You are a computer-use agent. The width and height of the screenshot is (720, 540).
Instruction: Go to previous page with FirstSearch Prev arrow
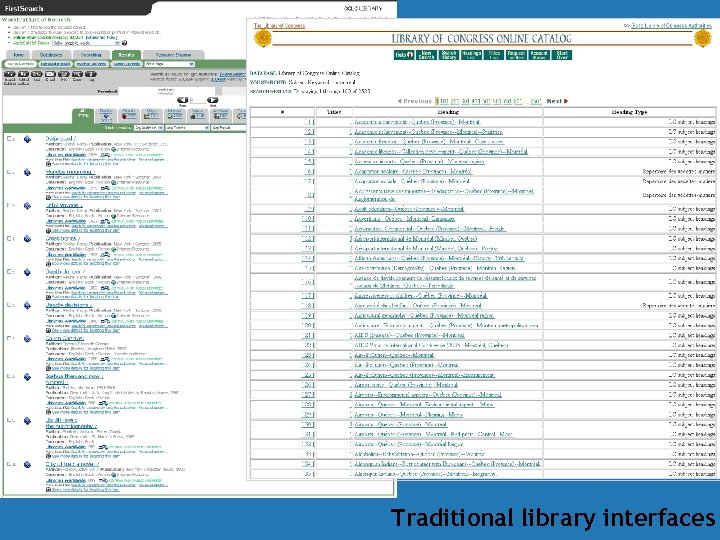[183, 100]
